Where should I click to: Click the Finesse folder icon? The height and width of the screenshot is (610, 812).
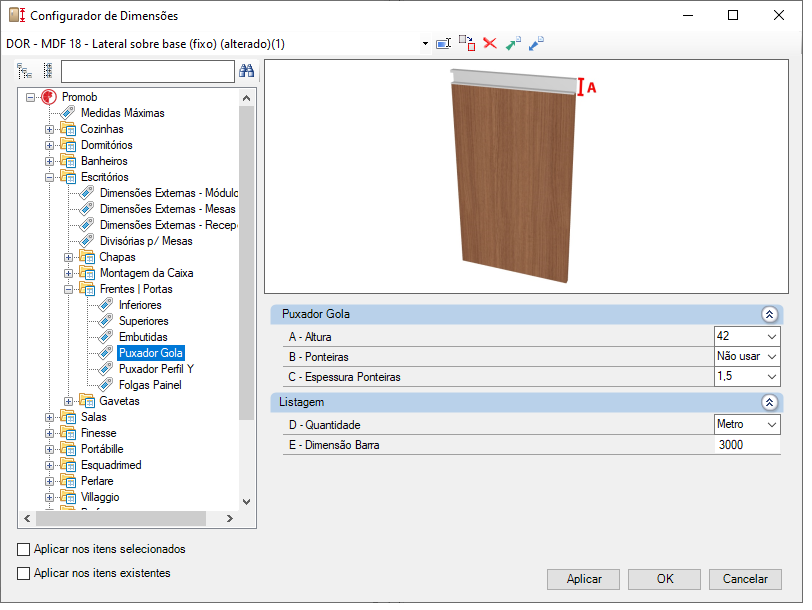[68, 433]
